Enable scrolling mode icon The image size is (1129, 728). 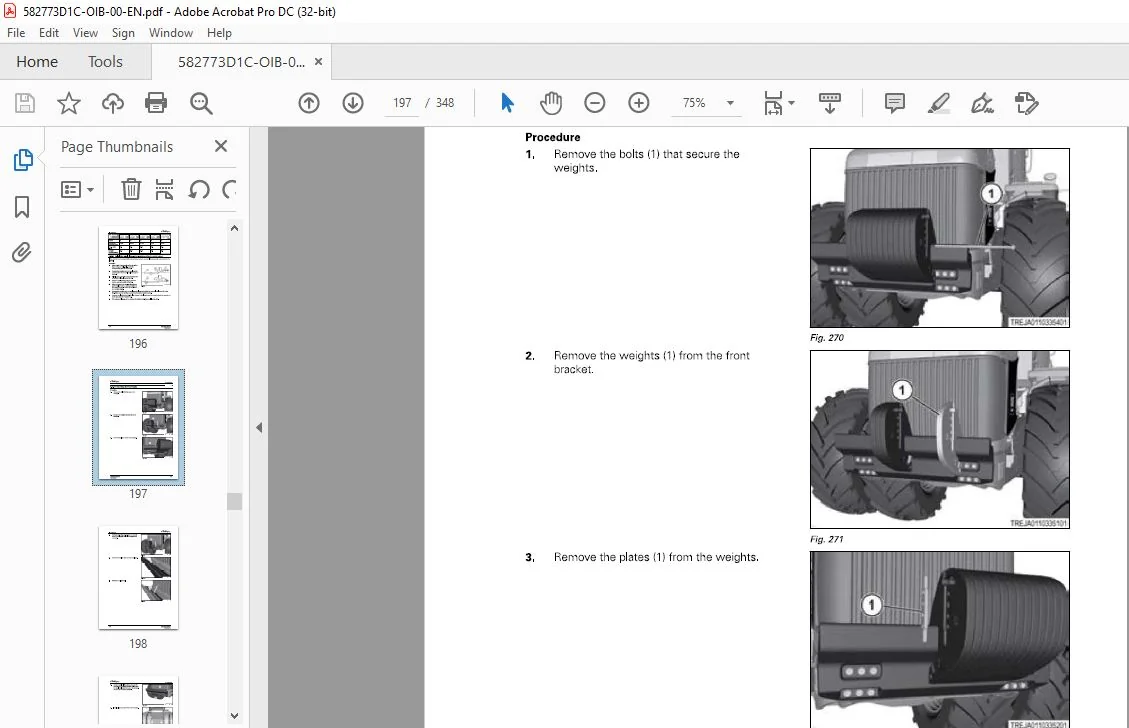(x=829, y=103)
